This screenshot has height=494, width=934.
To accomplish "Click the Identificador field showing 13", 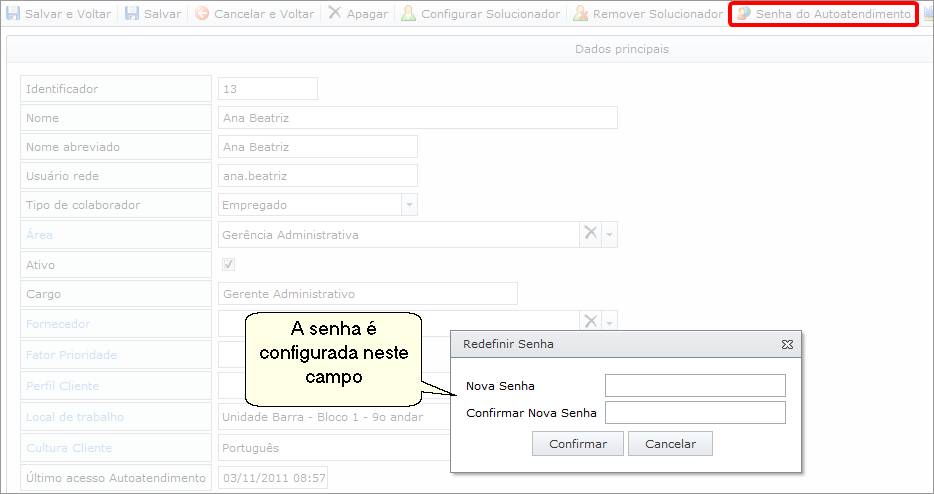I will click(x=267, y=89).
